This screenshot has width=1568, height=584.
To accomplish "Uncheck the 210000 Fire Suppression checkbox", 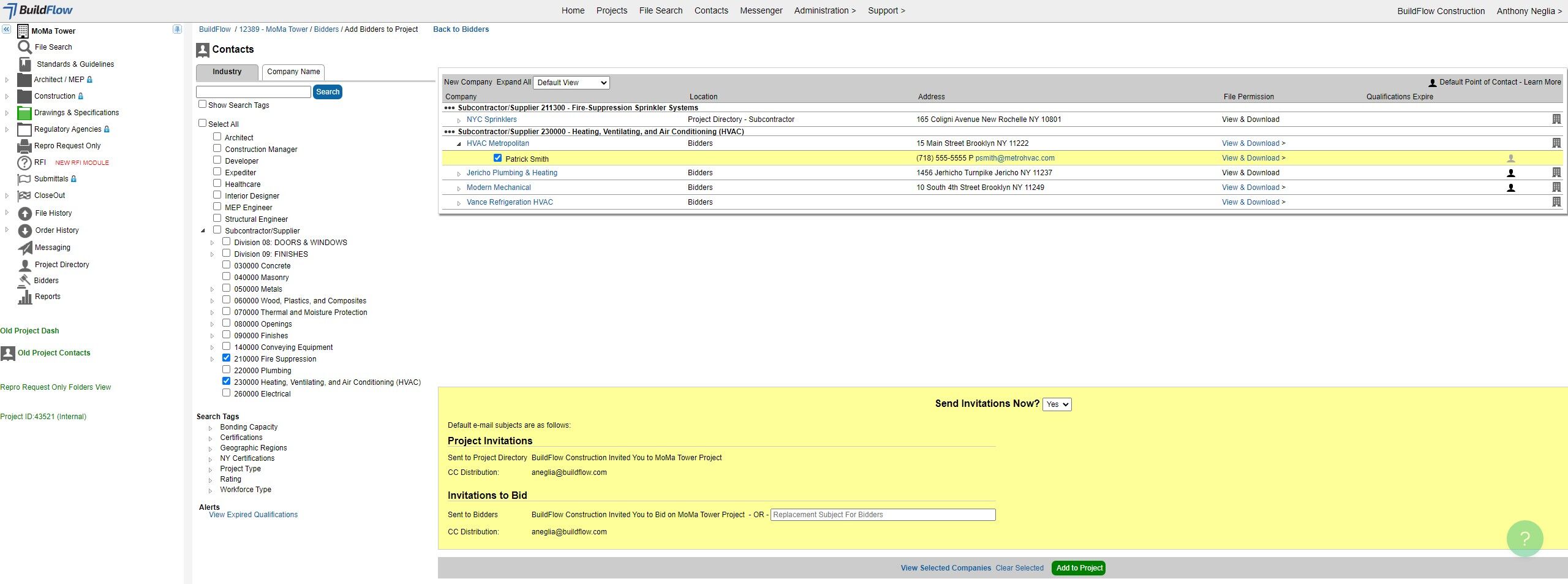I will 226,358.
